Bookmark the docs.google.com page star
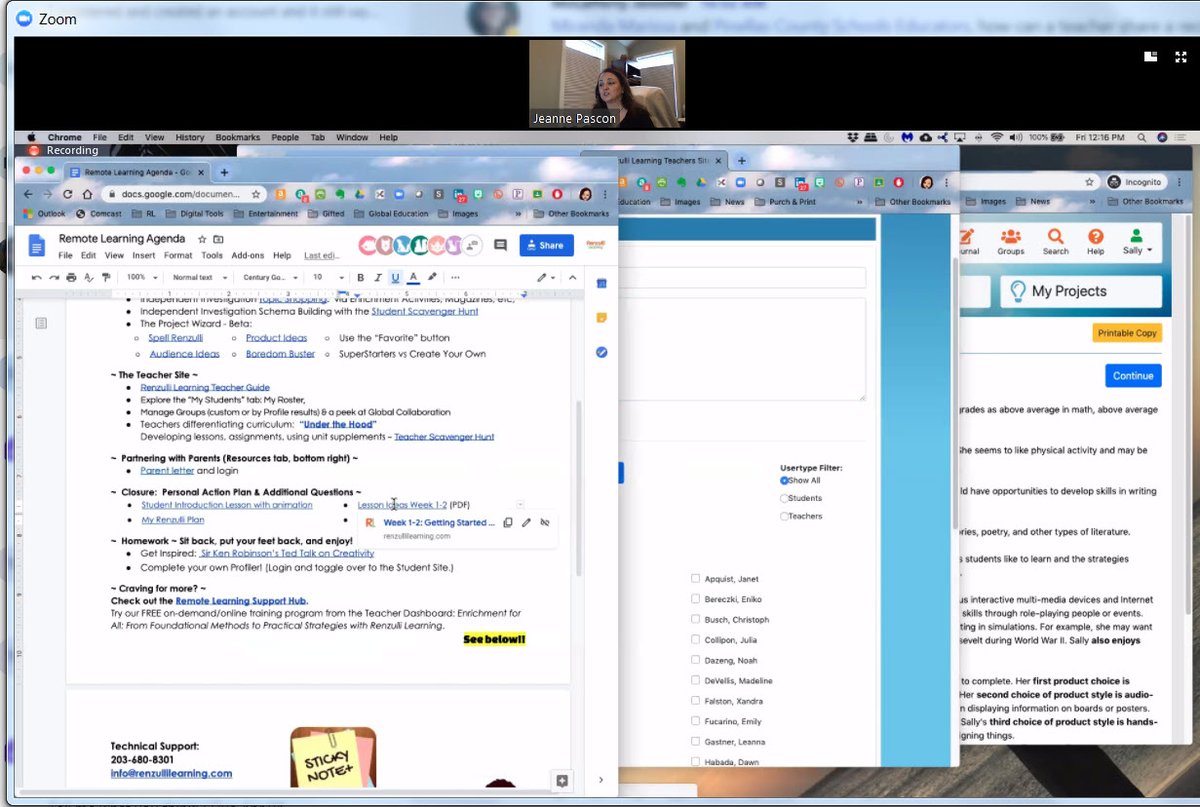1200x807 pixels. tap(256, 194)
